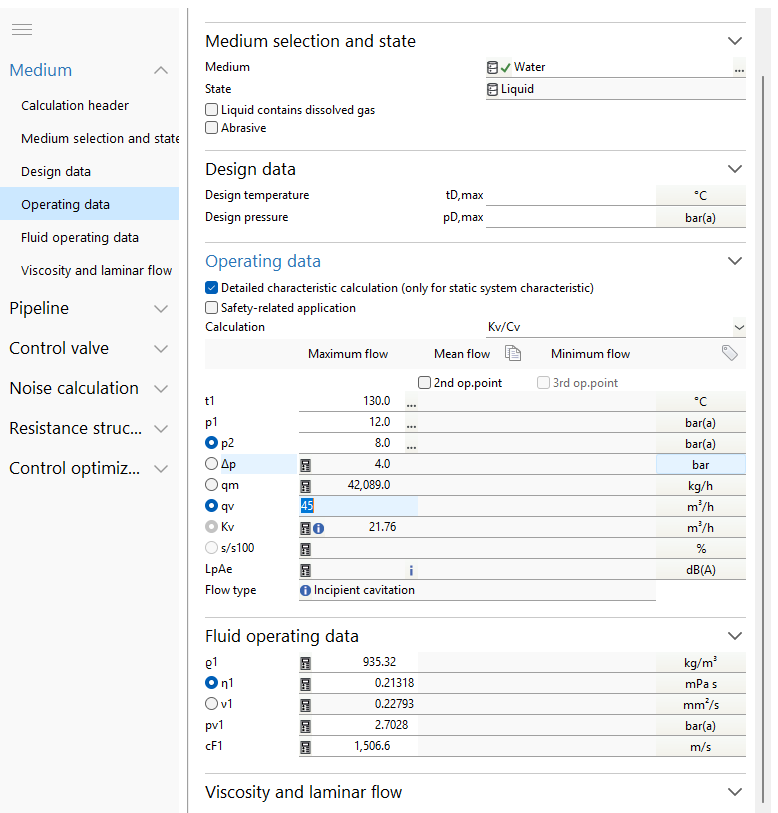Click calculator icon in pv1 row
The height and width of the screenshot is (813, 778).
click(305, 726)
